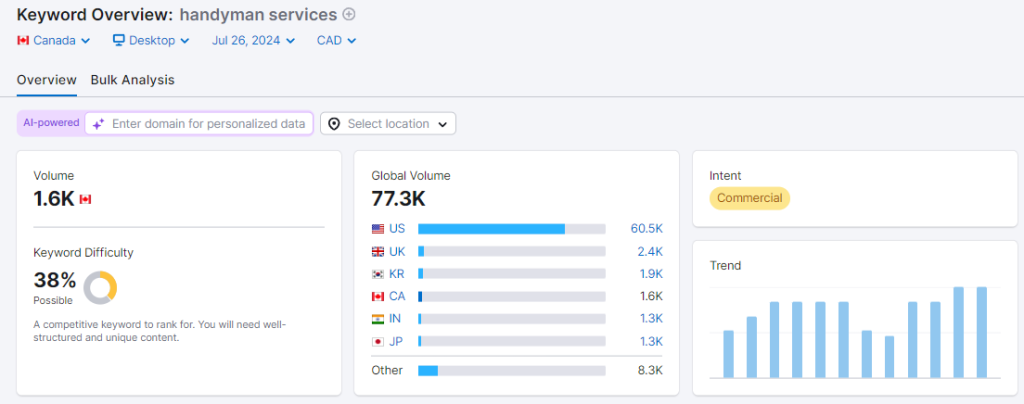Click the US volume progress bar
The height and width of the screenshot is (404, 1024).
(x=511, y=229)
